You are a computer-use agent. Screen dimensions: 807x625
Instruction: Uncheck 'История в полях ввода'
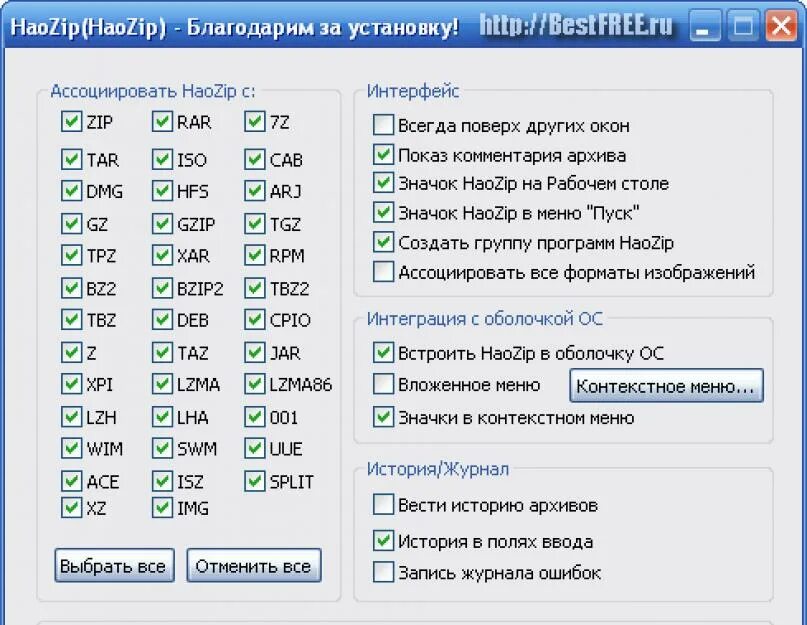coord(383,541)
